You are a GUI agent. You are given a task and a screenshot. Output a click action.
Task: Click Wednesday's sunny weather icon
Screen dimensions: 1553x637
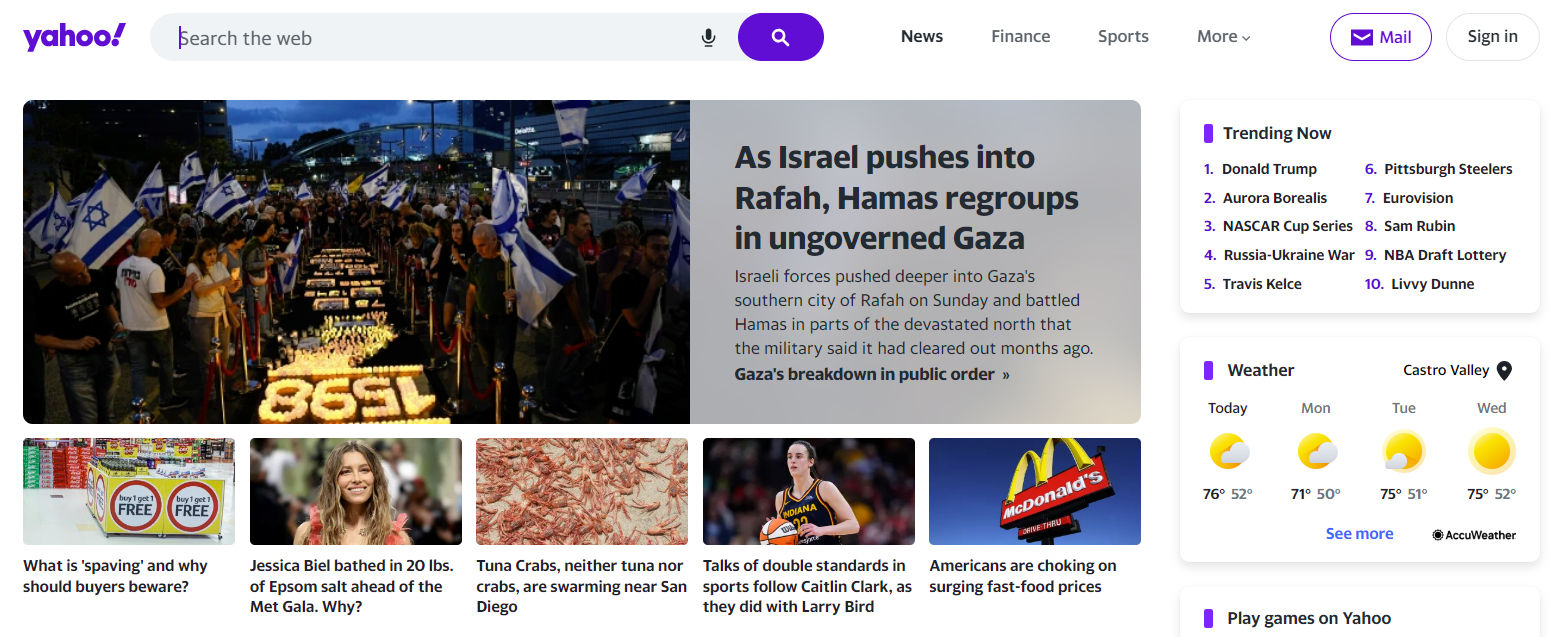pos(1492,451)
